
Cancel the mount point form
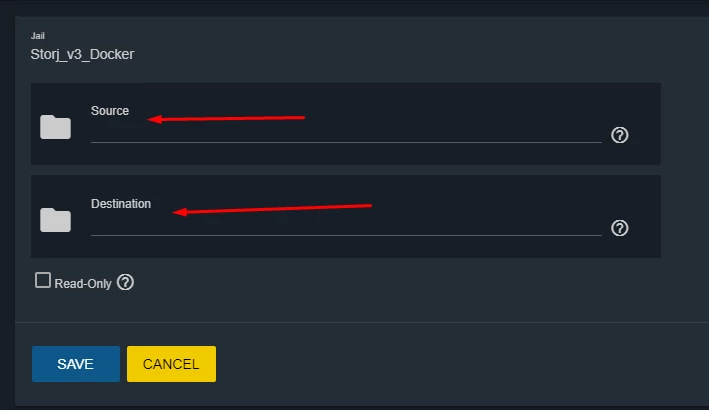click(x=171, y=364)
